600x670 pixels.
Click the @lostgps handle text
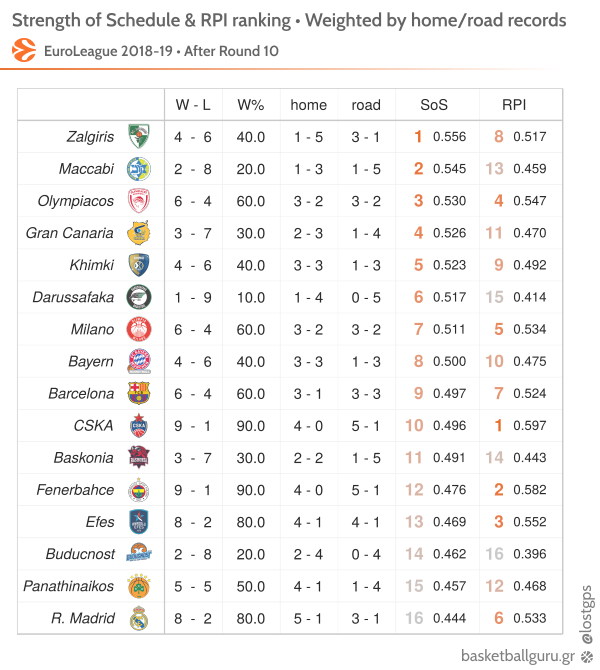coord(587,614)
